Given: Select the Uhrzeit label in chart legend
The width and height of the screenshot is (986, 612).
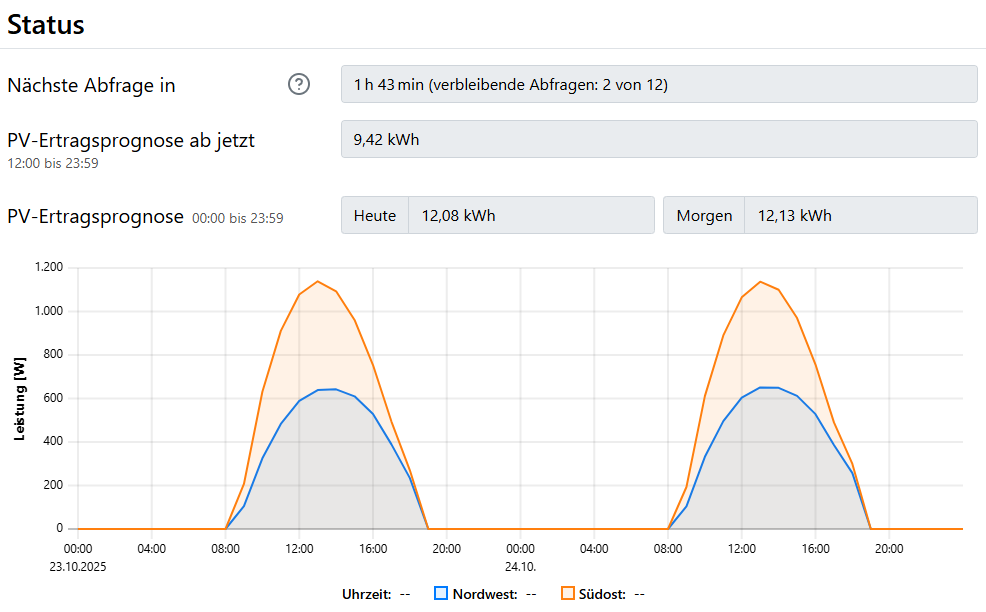Looking at the screenshot, I should click(x=367, y=594).
